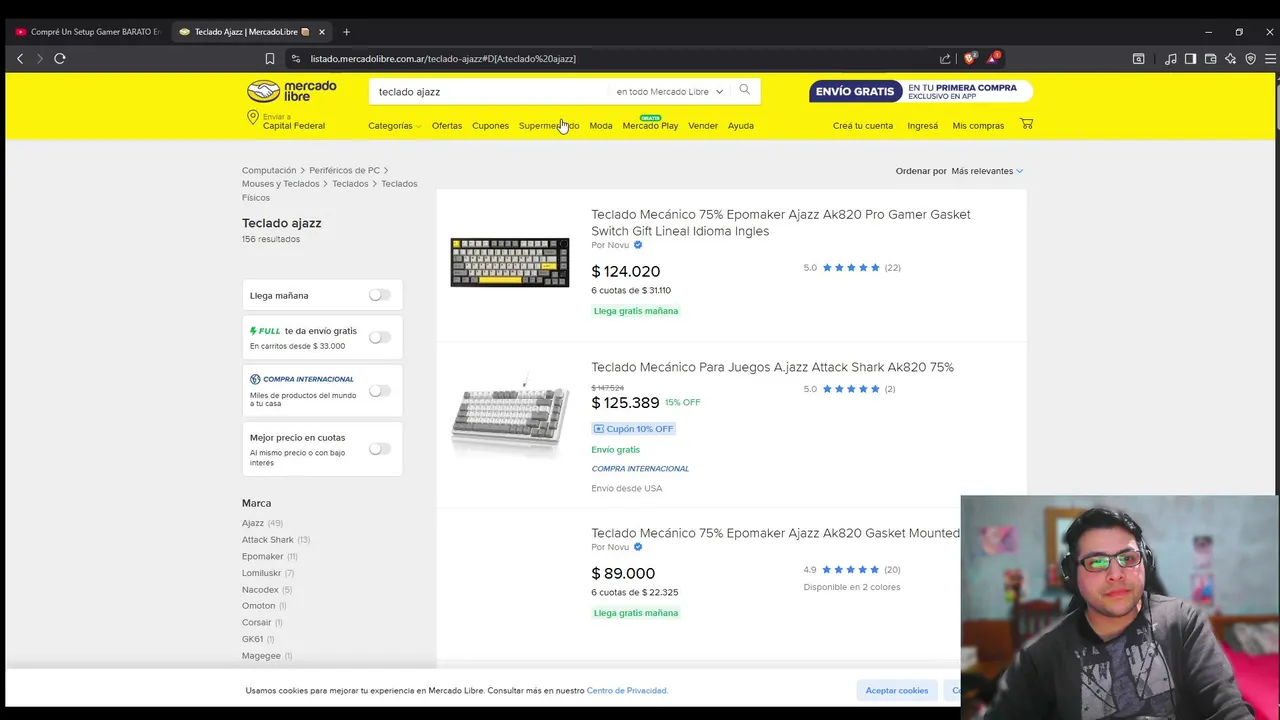
Task: Click the Creá tu cuenta link
Action: click(x=863, y=126)
